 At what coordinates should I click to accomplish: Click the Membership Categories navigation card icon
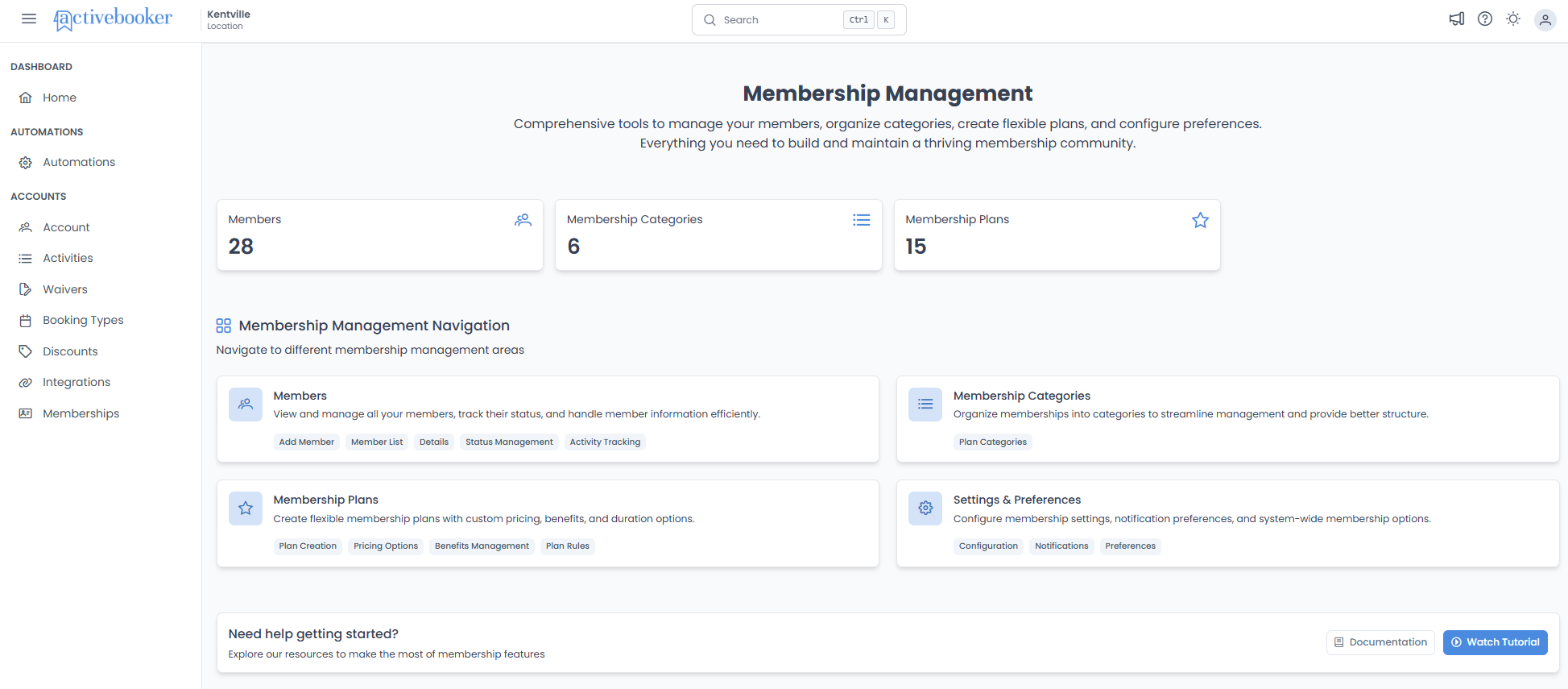click(x=925, y=405)
